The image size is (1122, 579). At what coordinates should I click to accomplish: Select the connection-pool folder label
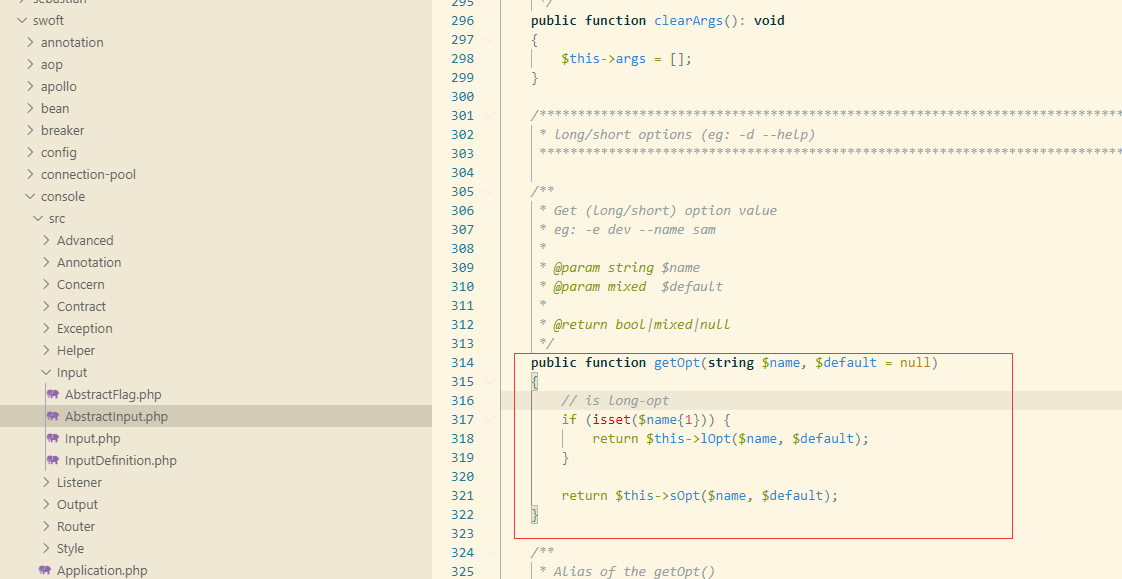(88, 175)
